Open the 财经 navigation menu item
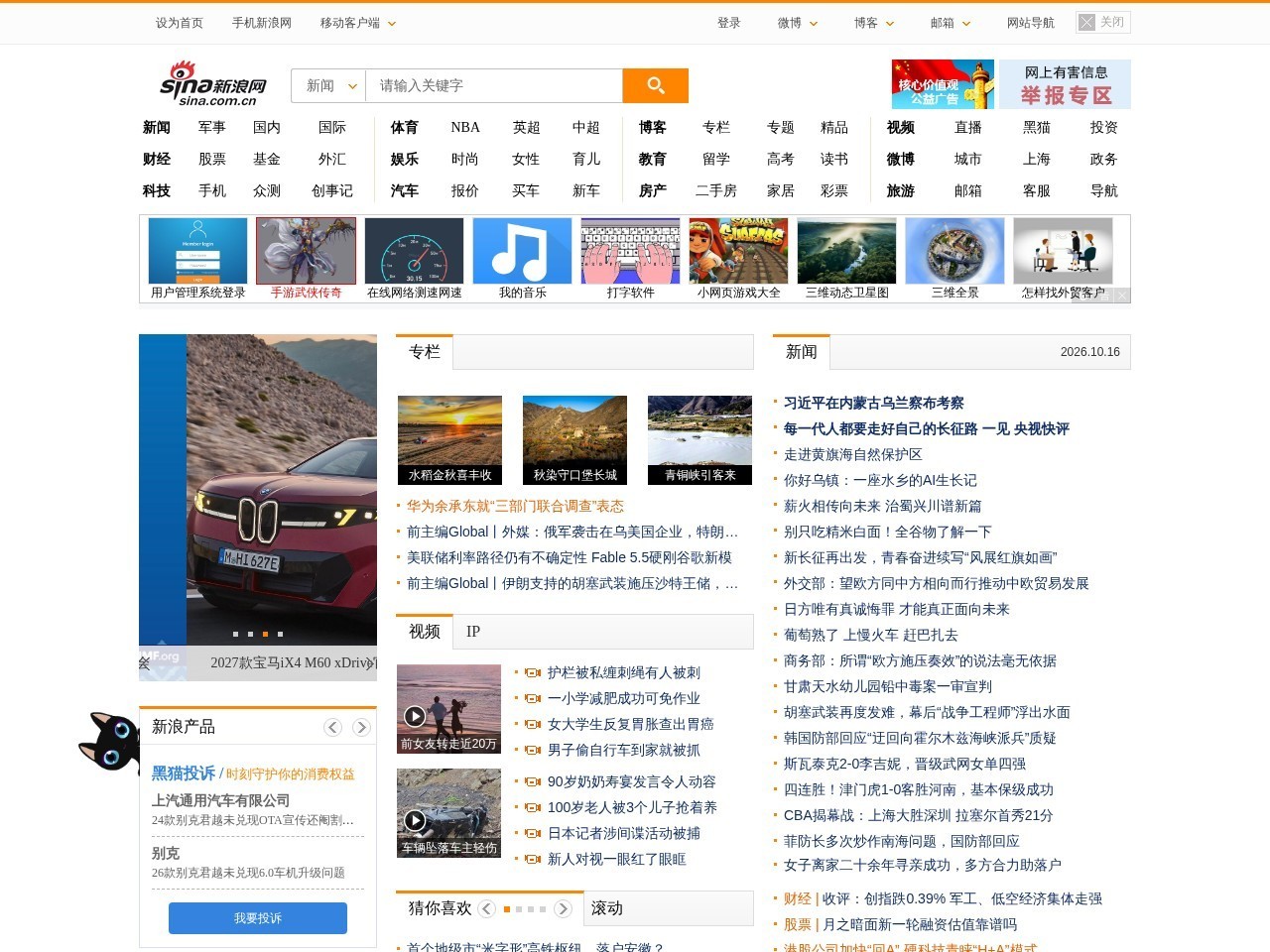1270x952 pixels. pos(157,160)
